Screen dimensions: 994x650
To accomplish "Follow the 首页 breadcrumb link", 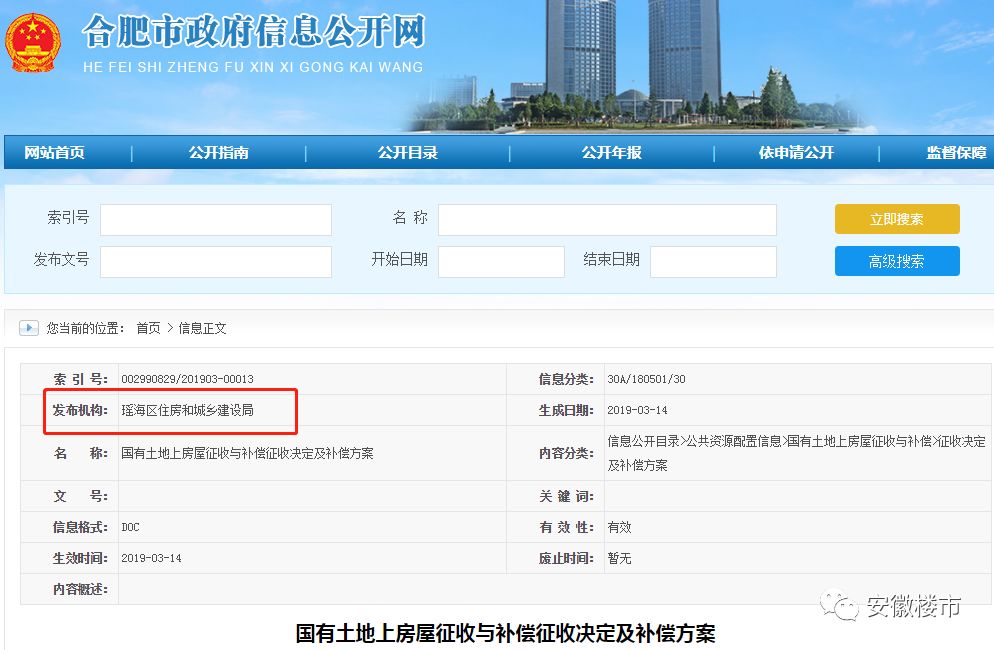I will [148, 328].
